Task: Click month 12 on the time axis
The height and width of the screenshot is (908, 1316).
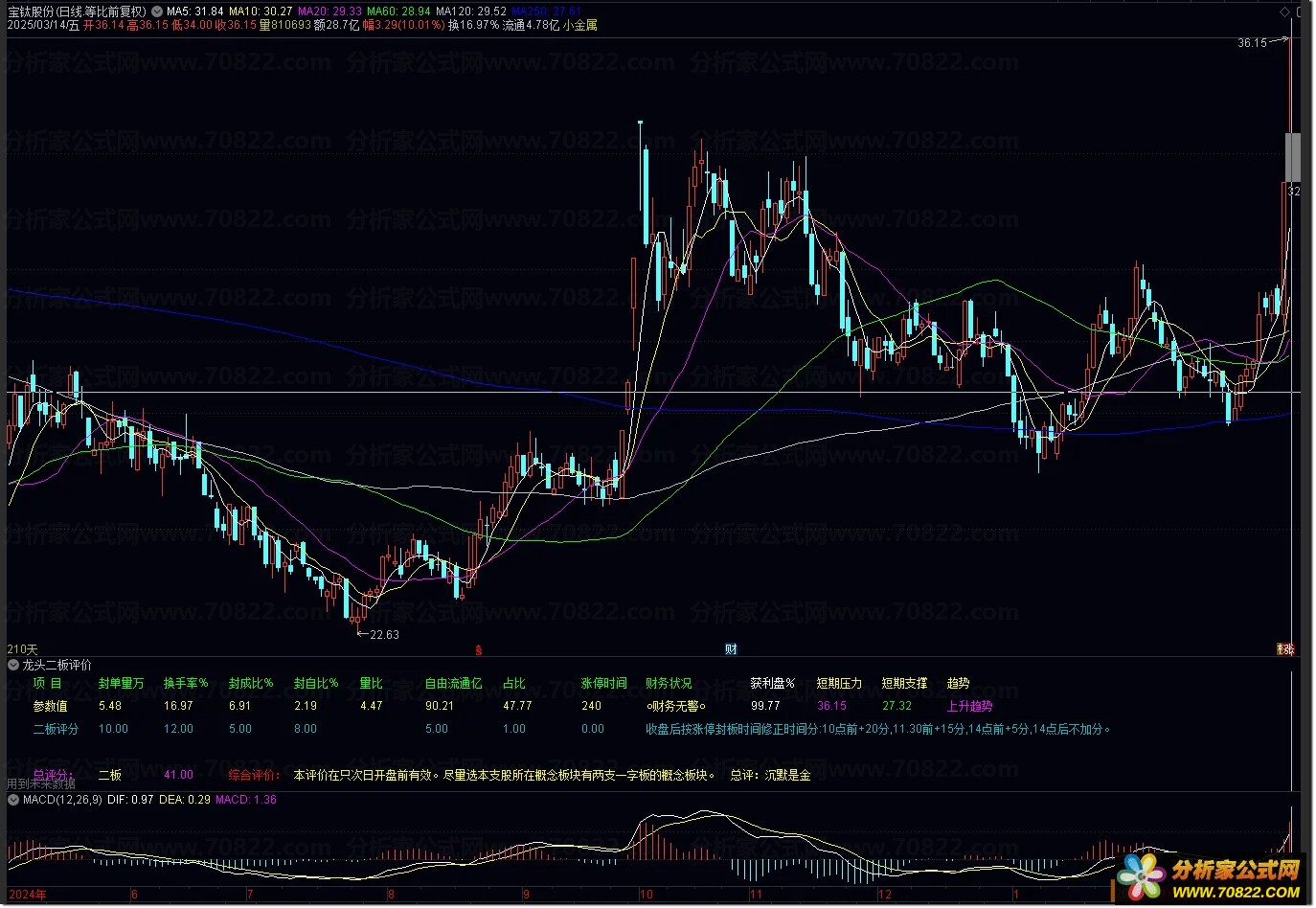Action: pyautogui.click(x=884, y=895)
